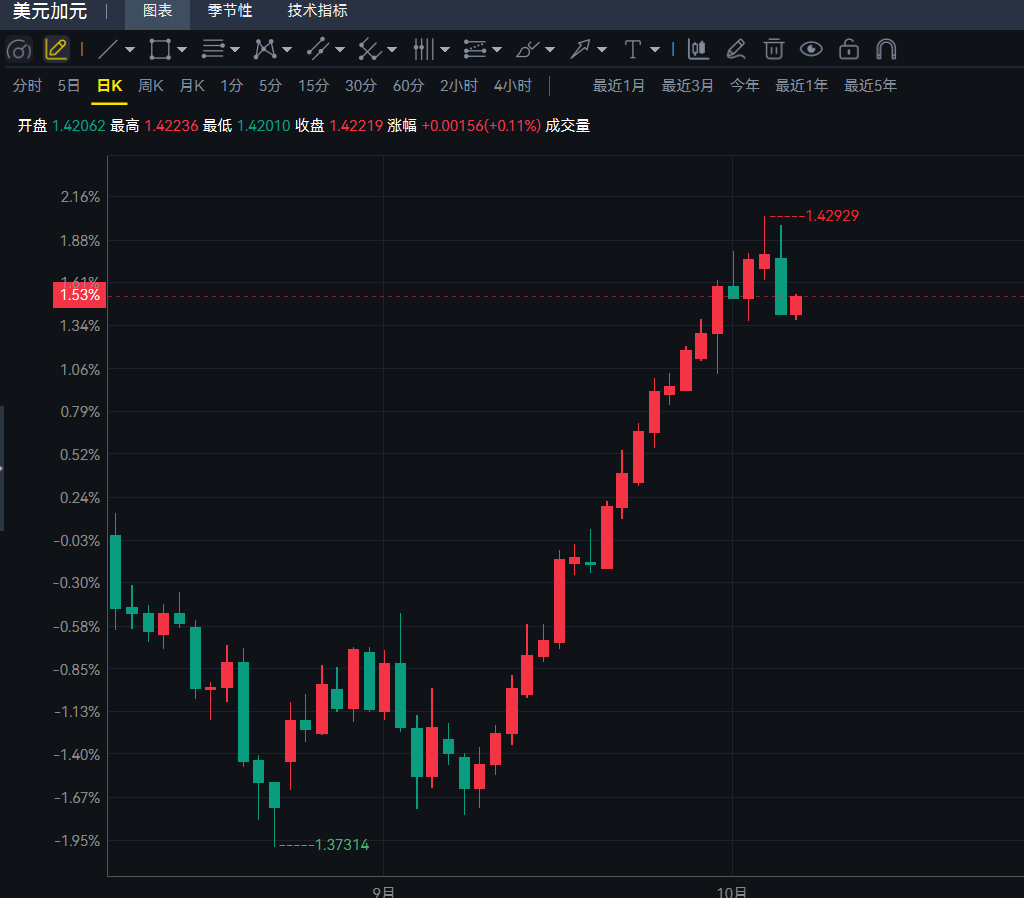
Task: Expand the channel tool dropdown arrow
Action: click(x=340, y=50)
